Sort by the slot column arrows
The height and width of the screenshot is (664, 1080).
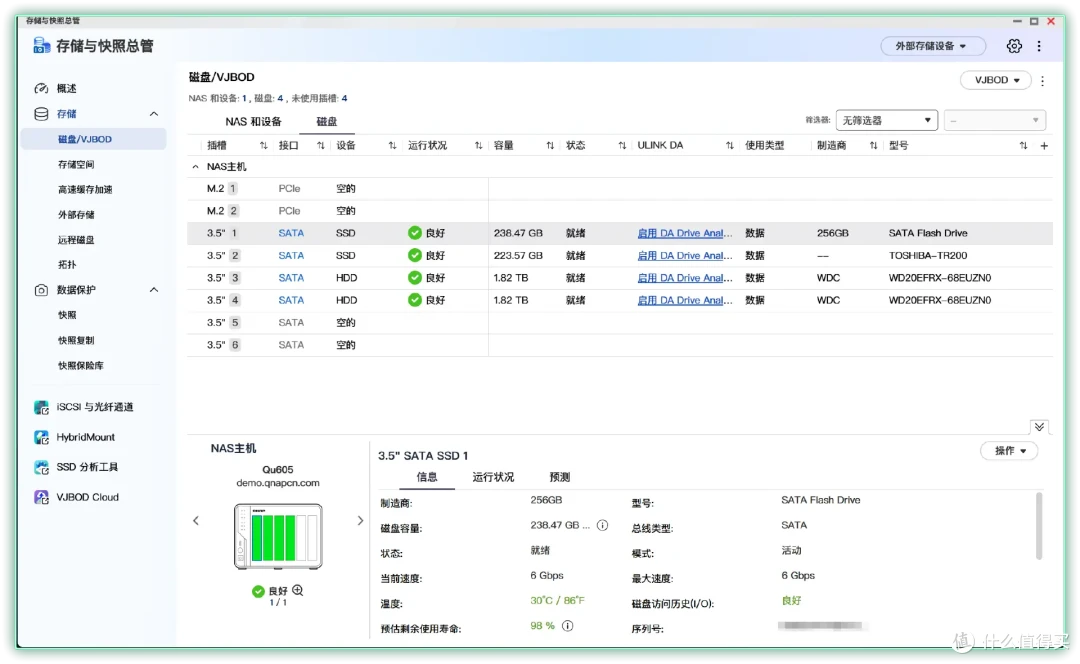(264, 145)
